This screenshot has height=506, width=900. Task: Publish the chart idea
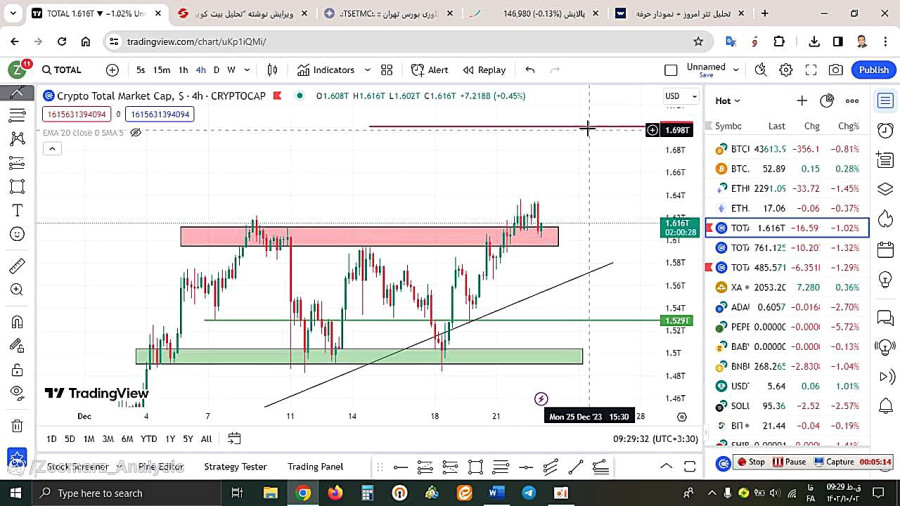click(x=874, y=70)
